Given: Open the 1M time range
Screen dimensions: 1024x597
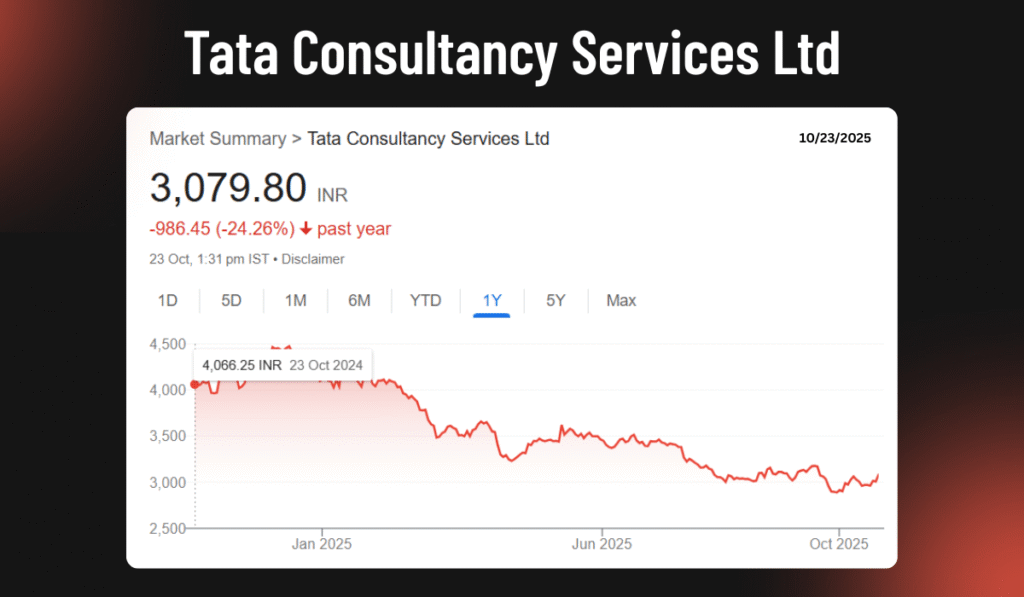Looking at the screenshot, I should tap(295, 300).
